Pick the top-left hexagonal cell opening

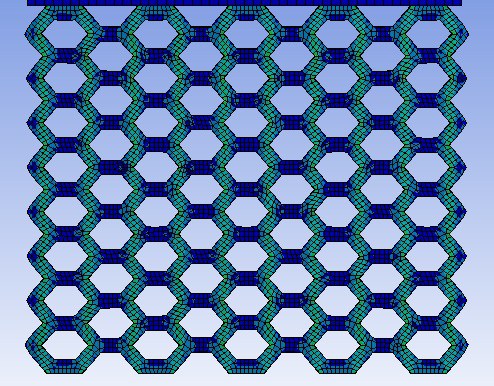[65, 34]
